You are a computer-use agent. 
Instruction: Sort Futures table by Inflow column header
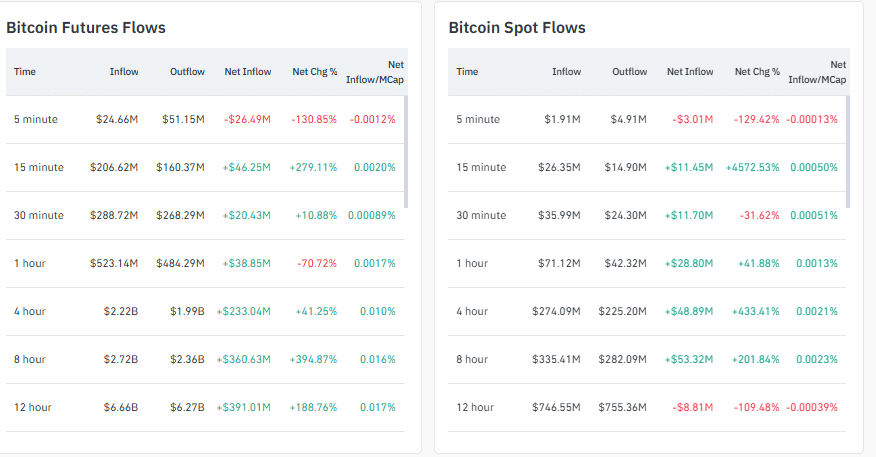point(124,72)
